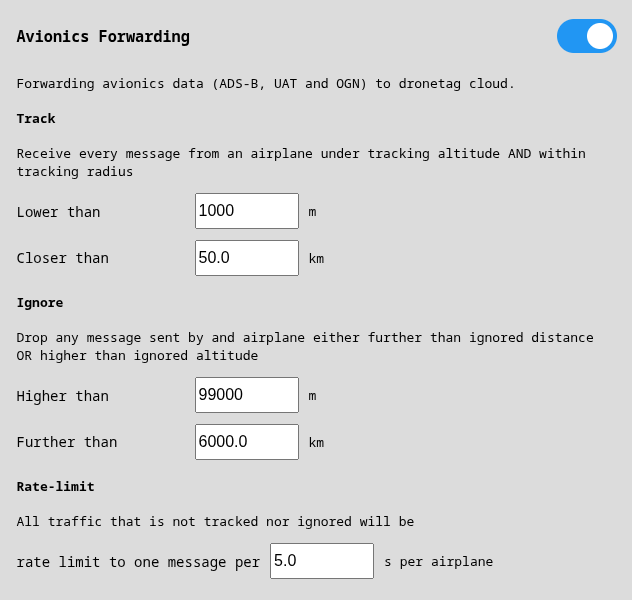This screenshot has height=600, width=632.
Task: Focus the rate limit seconds input field
Action: coord(322,561)
